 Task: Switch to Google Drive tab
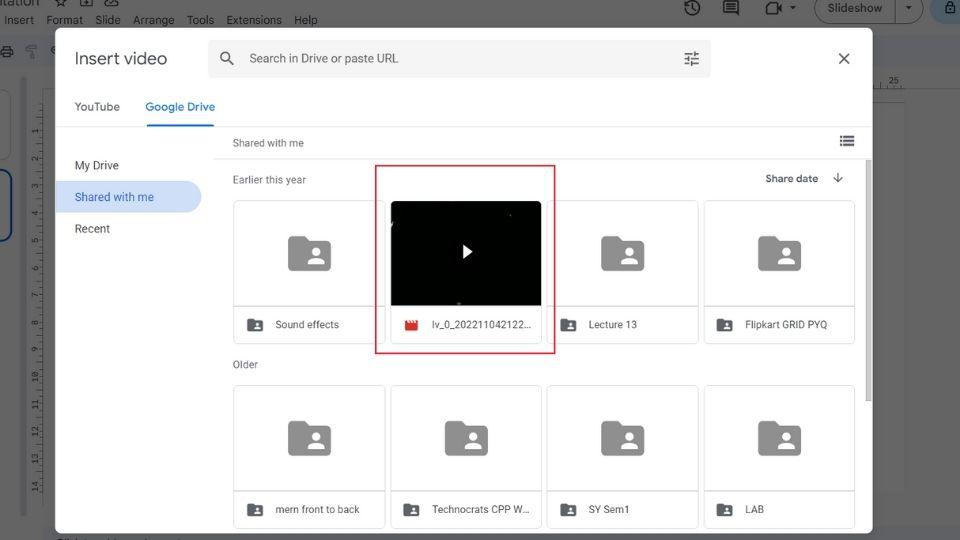pyautogui.click(x=180, y=107)
